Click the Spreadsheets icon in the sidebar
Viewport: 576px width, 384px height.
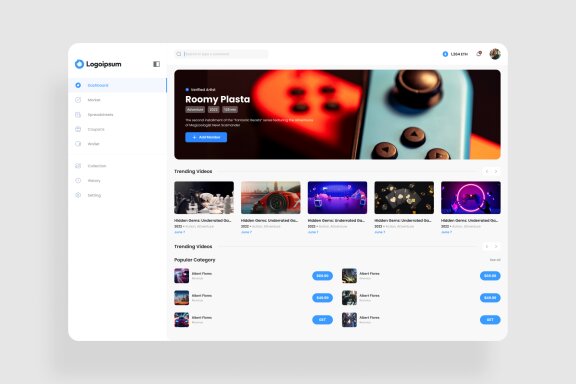tap(78, 115)
